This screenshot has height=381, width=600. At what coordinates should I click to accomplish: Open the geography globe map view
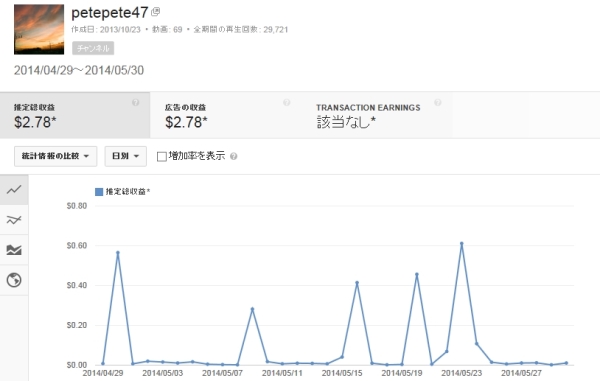14,280
